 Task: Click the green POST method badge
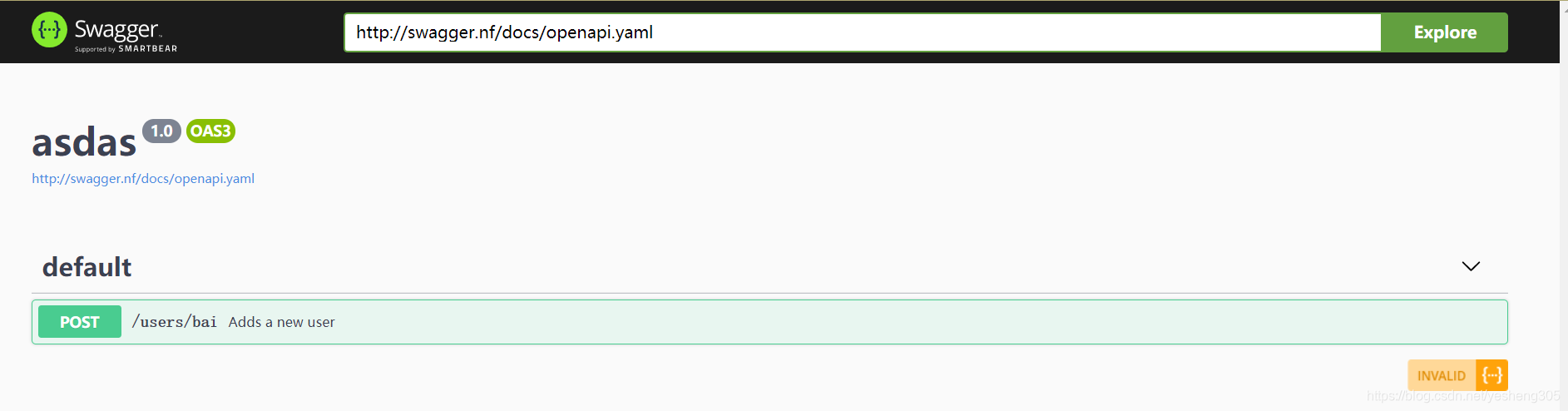coord(80,322)
